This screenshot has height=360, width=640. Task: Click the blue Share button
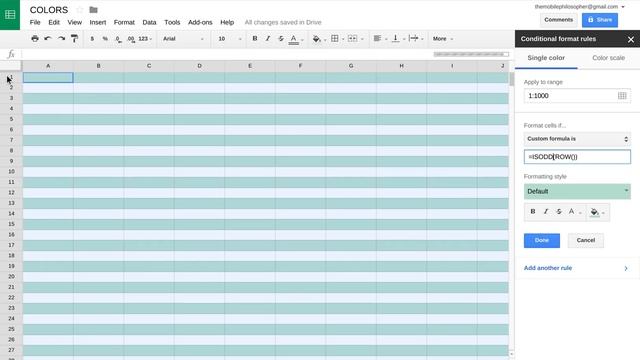tap(600, 20)
